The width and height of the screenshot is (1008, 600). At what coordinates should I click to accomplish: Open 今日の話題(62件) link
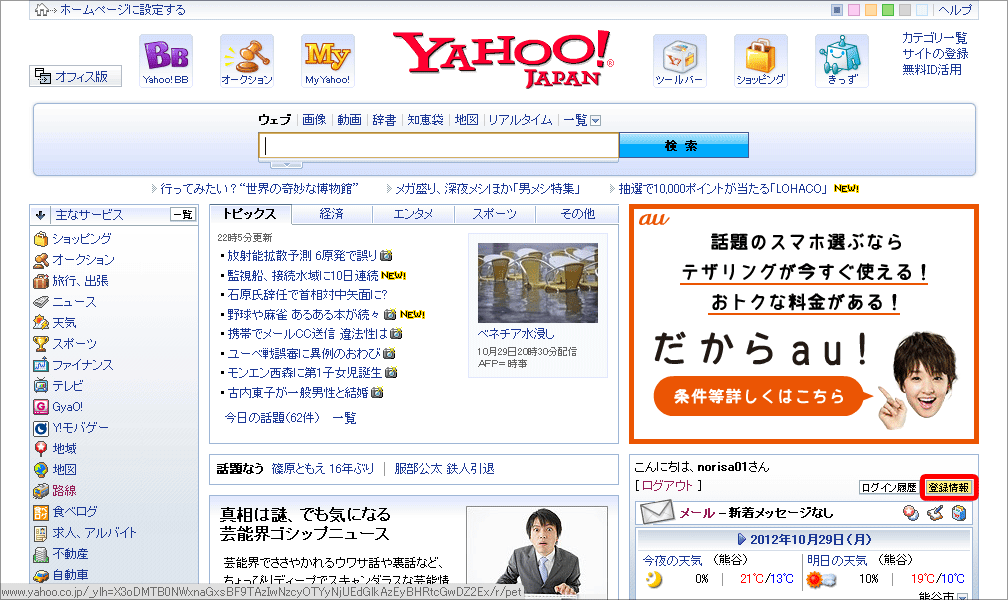pos(272,418)
